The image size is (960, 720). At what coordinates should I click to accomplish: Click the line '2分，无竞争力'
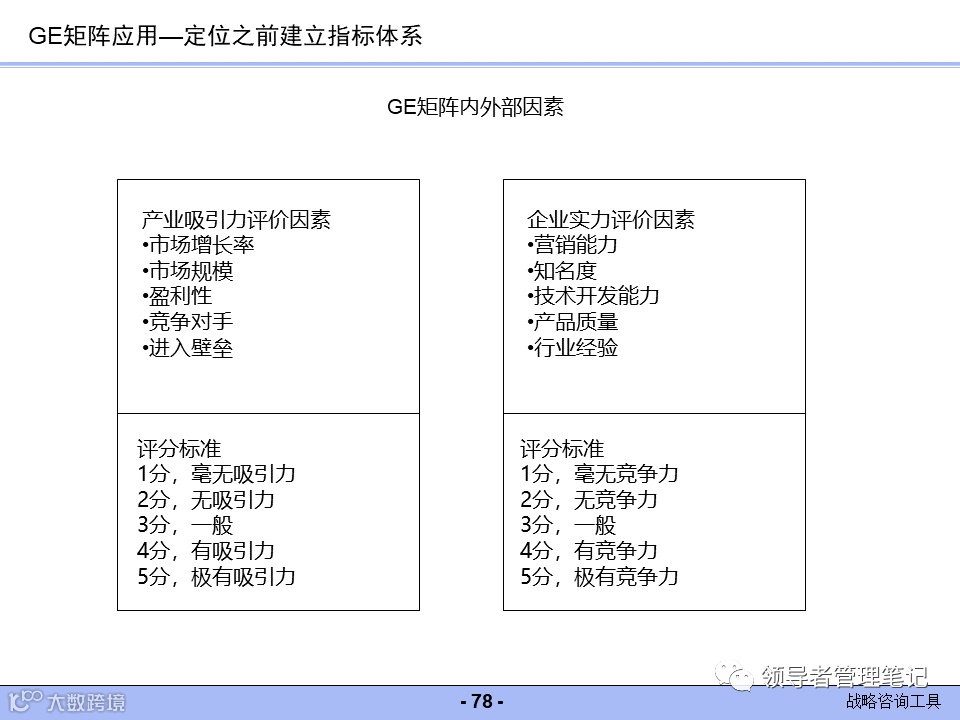(x=589, y=500)
